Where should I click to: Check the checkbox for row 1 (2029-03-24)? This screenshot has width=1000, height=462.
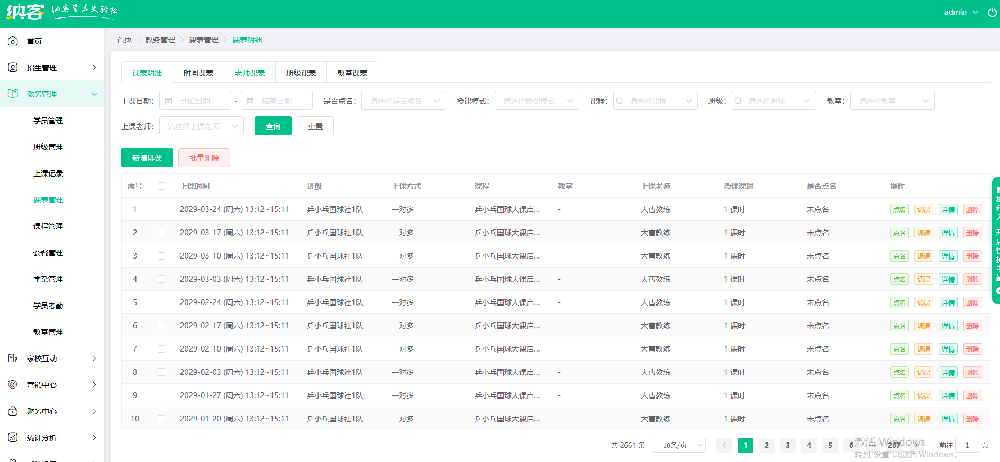[x=161, y=209]
